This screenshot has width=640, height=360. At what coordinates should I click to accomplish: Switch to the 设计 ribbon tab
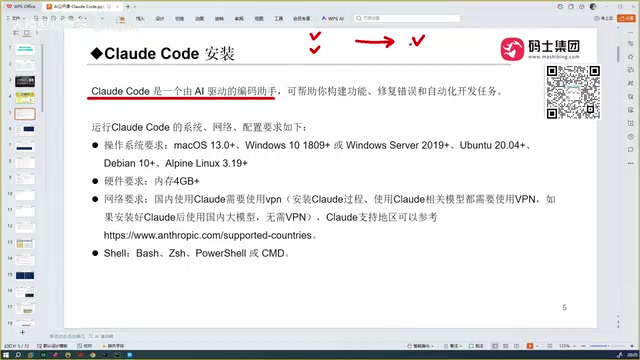coord(160,19)
